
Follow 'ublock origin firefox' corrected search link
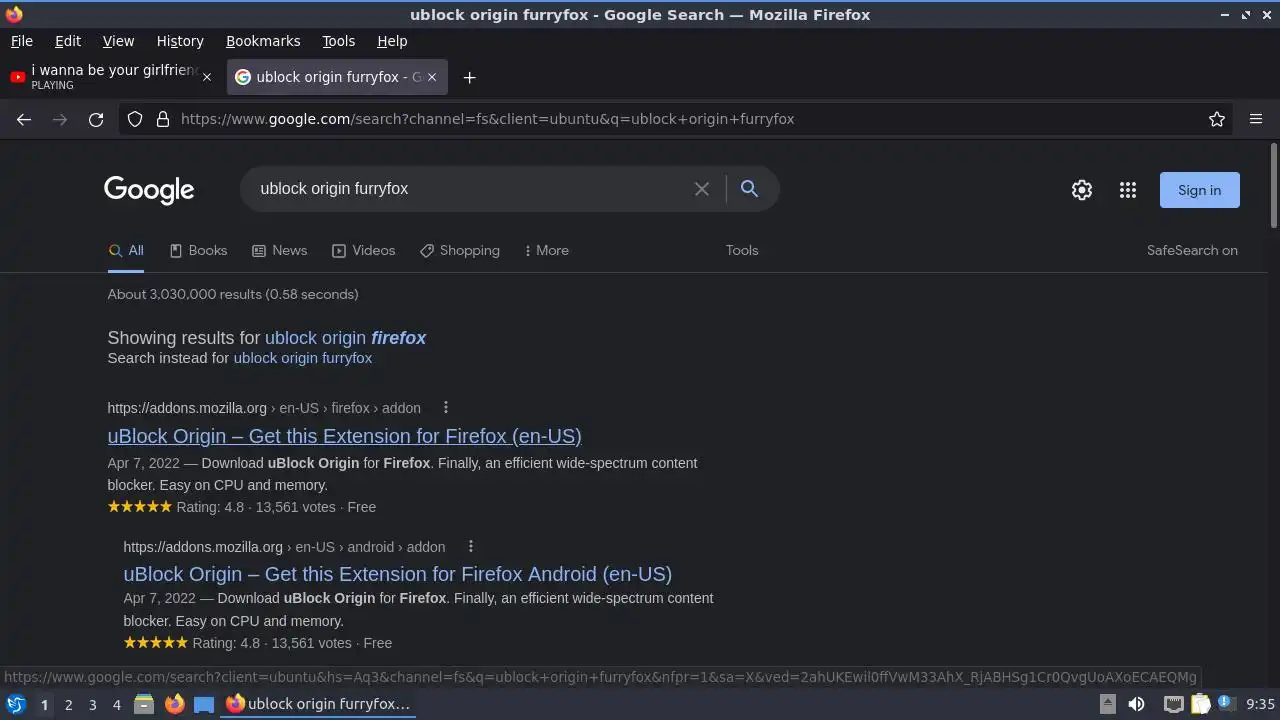tap(345, 338)
